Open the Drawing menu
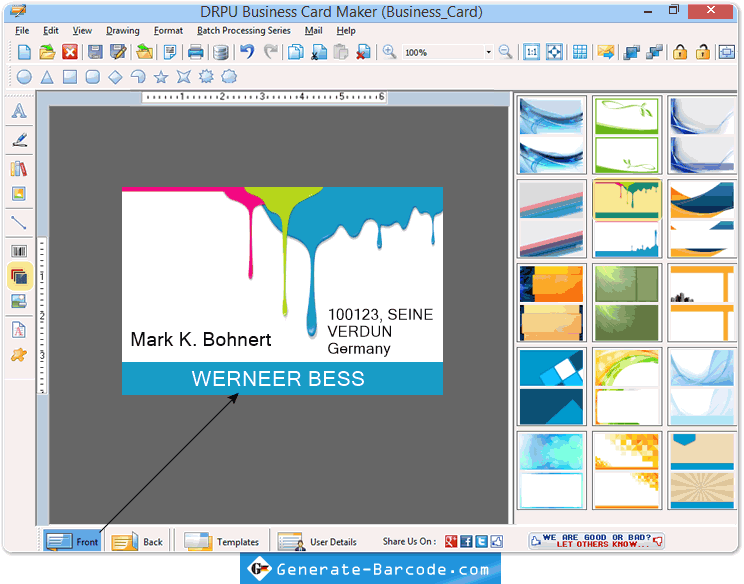 pyautogui.click(x=123, y=30)
